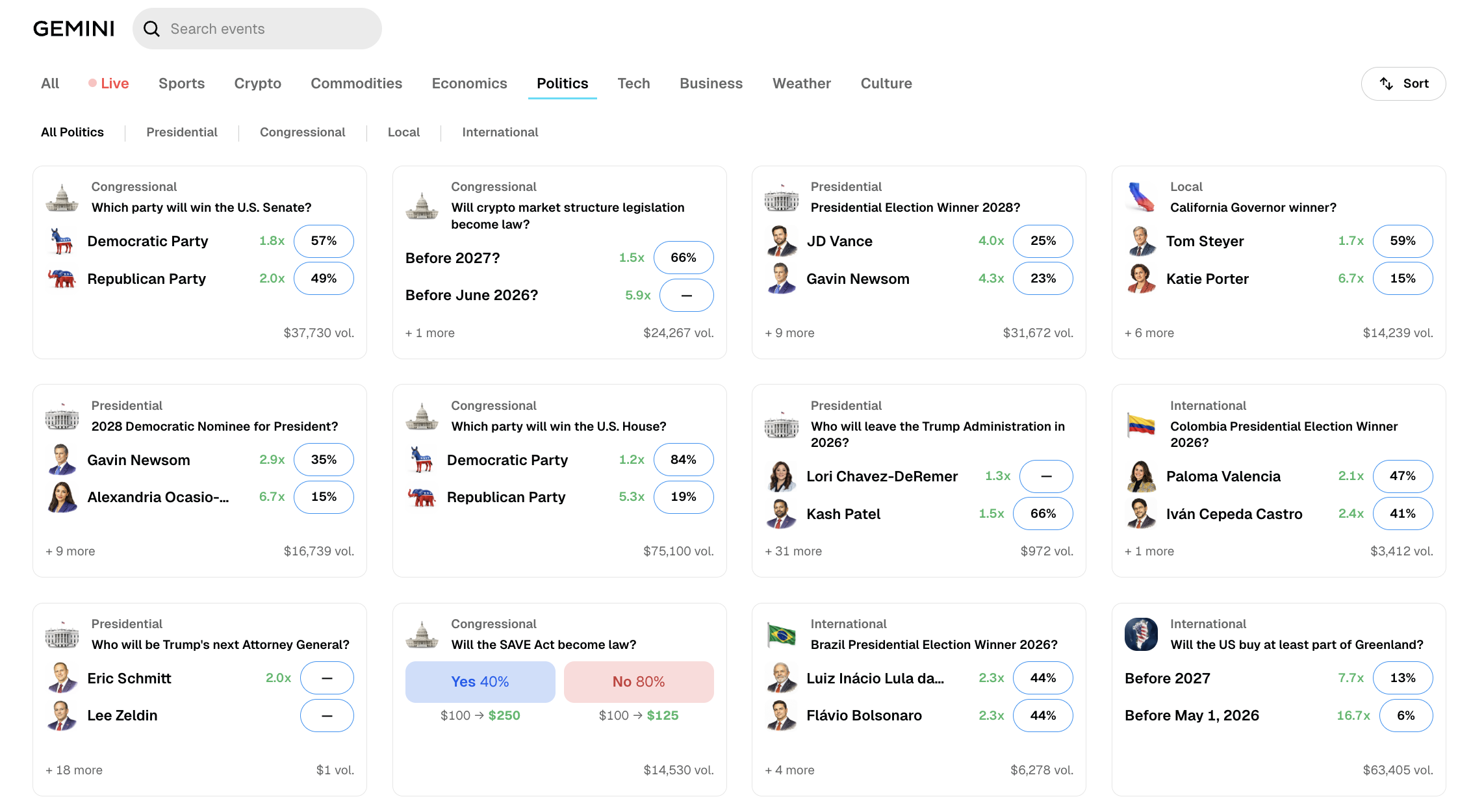Open the Live tab
The width and height of the screenshot is (1471, 812).
pyautogui.click(x=109, y=83)
